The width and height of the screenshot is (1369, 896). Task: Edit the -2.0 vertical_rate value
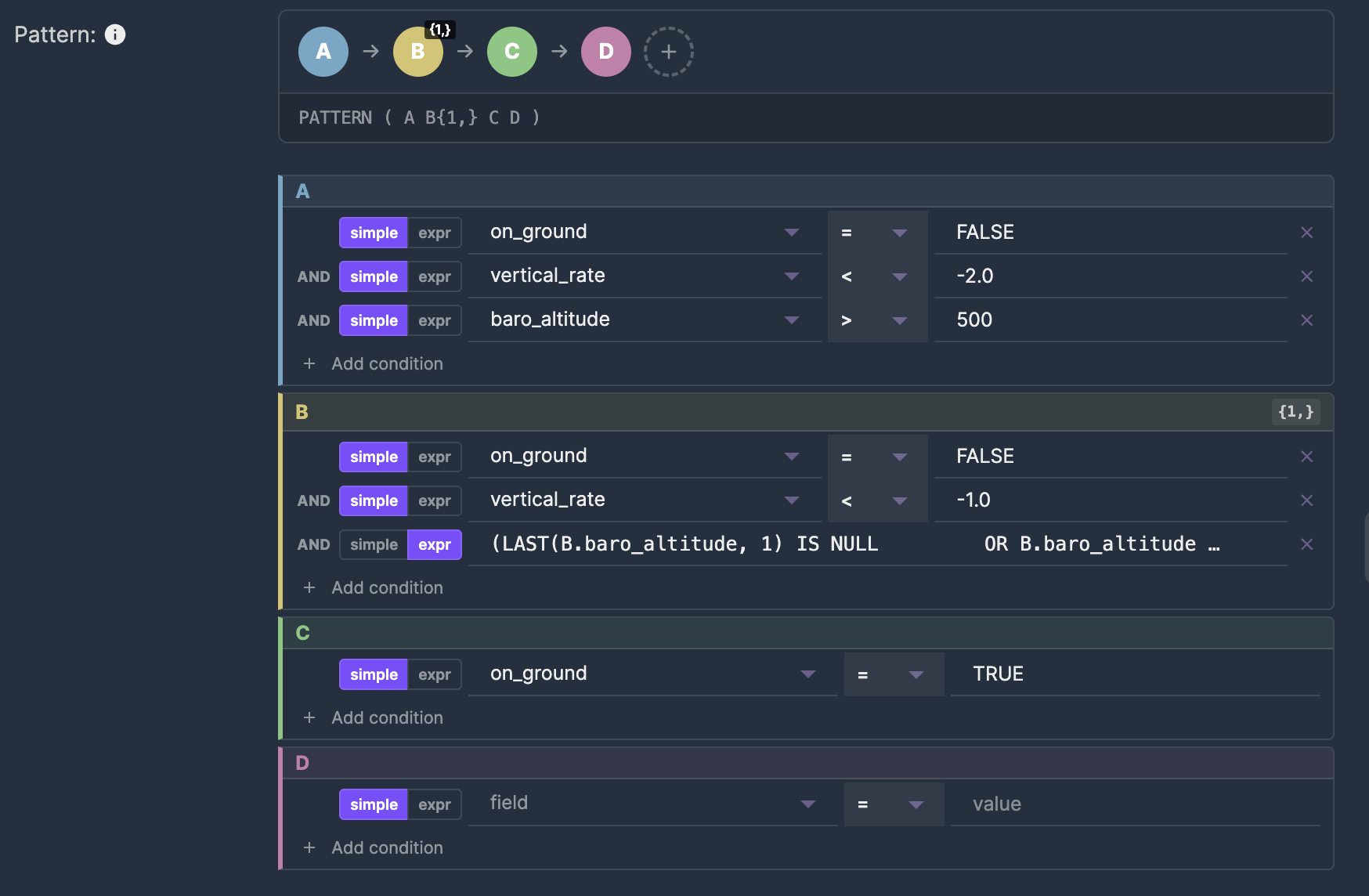pyautogui.click(x=1111, y=276)
